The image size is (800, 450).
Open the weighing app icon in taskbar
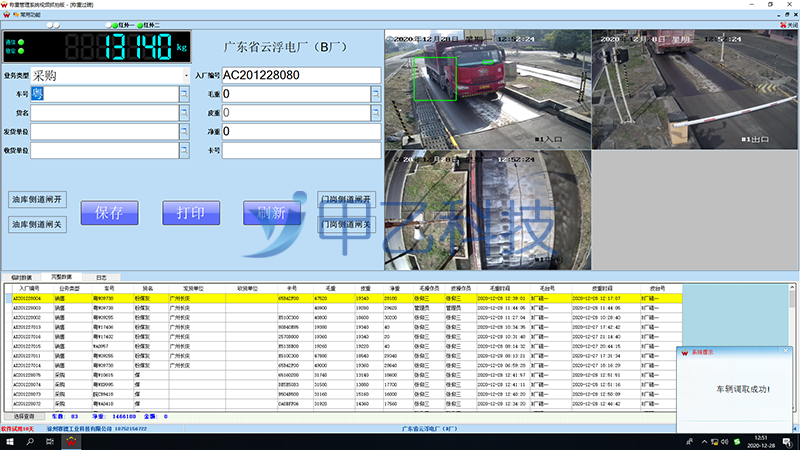pyautogui.click(x=72, y=441)
